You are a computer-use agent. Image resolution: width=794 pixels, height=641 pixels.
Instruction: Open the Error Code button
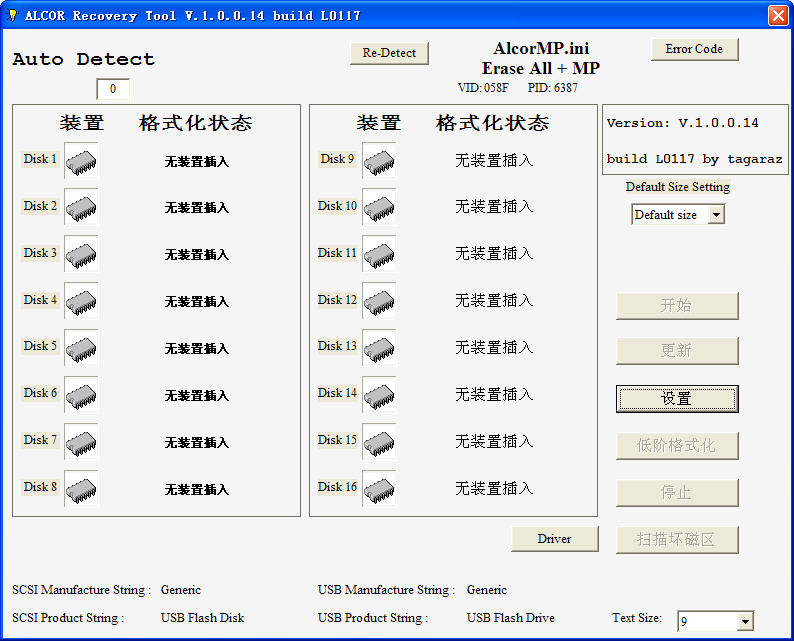(694, 49)
